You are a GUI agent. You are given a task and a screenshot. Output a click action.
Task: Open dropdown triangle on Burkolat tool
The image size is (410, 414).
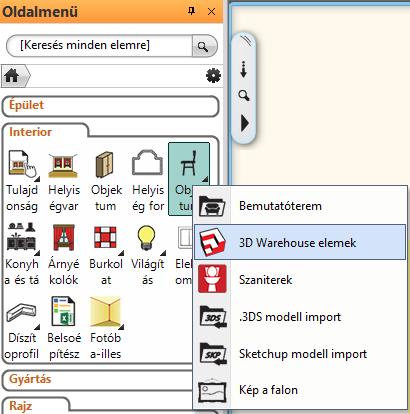[121, 253]
